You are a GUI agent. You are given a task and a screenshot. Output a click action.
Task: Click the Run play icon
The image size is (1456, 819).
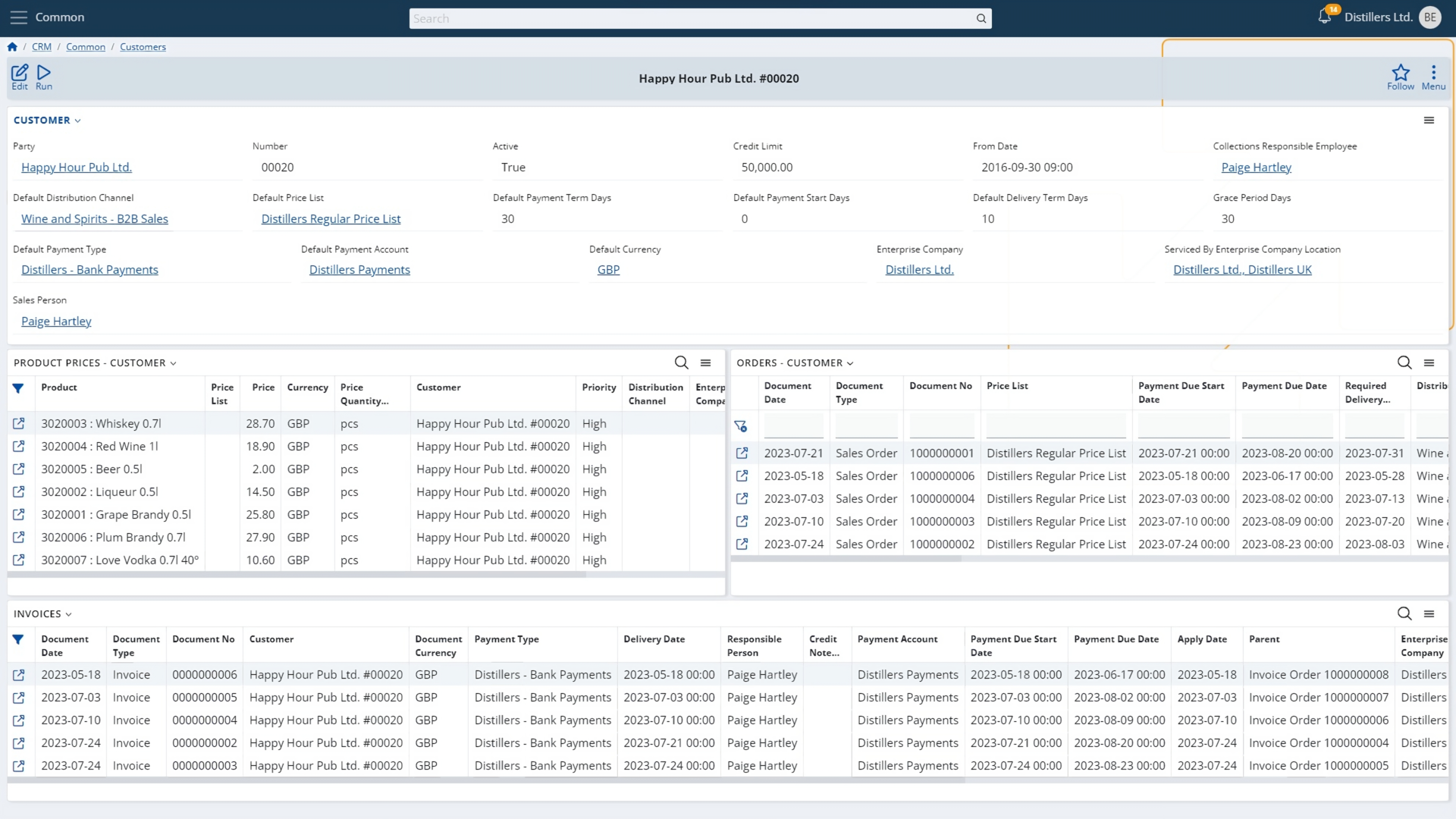(44, 73)
